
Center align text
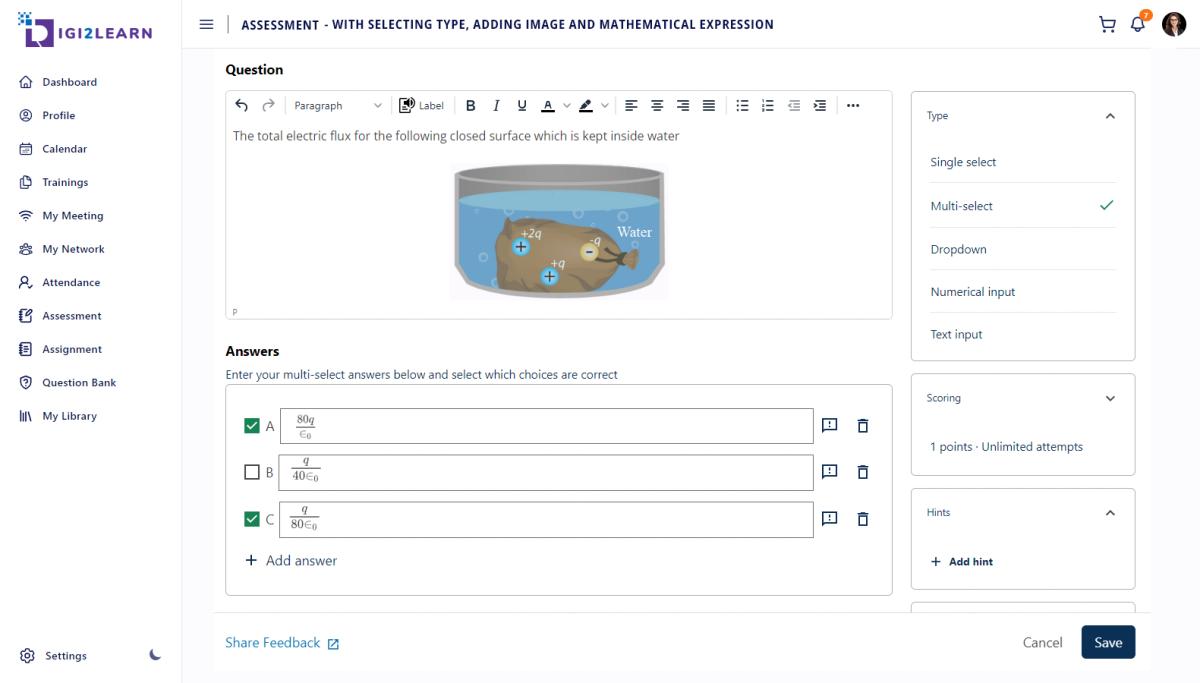657,105
